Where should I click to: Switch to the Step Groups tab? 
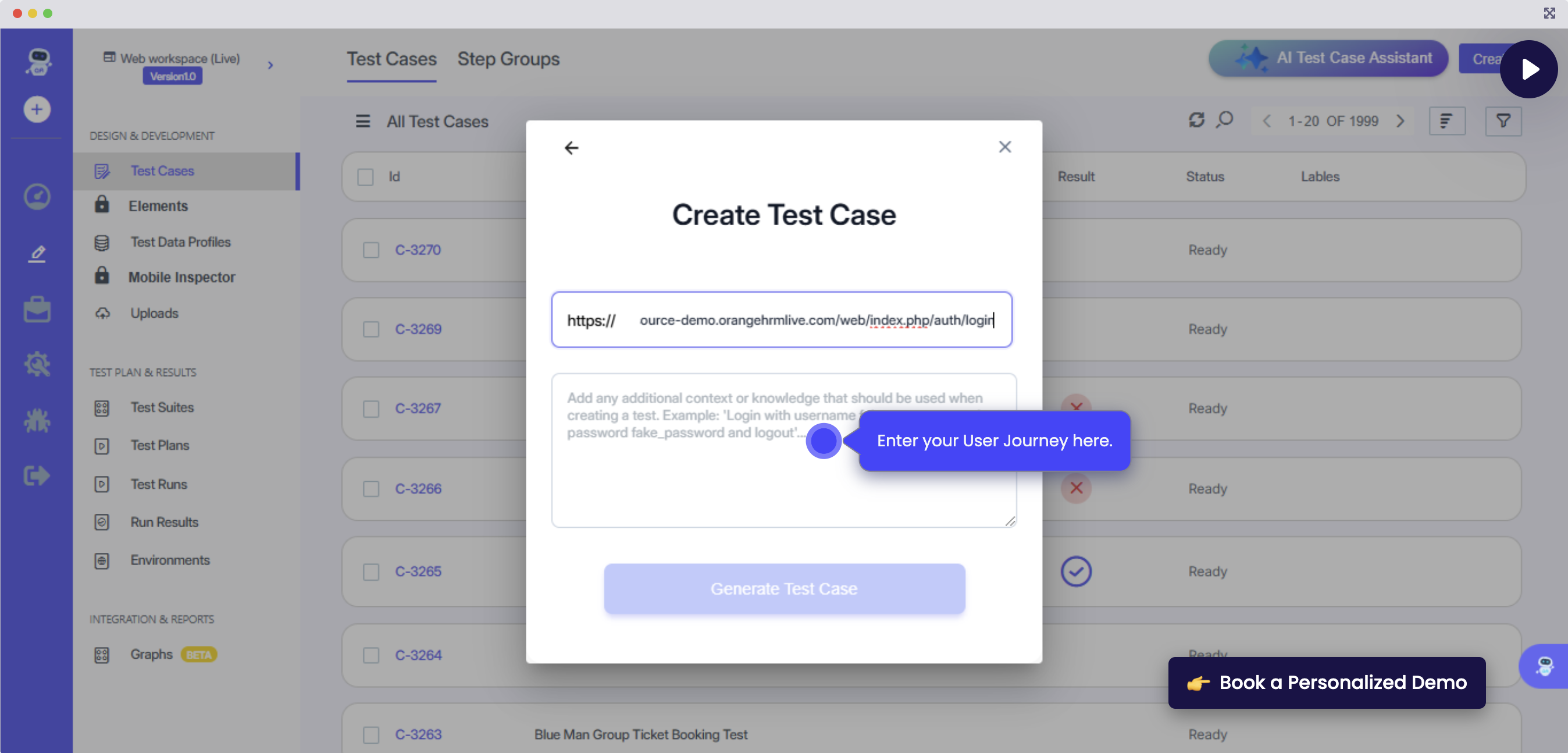(x=508, y=59)
